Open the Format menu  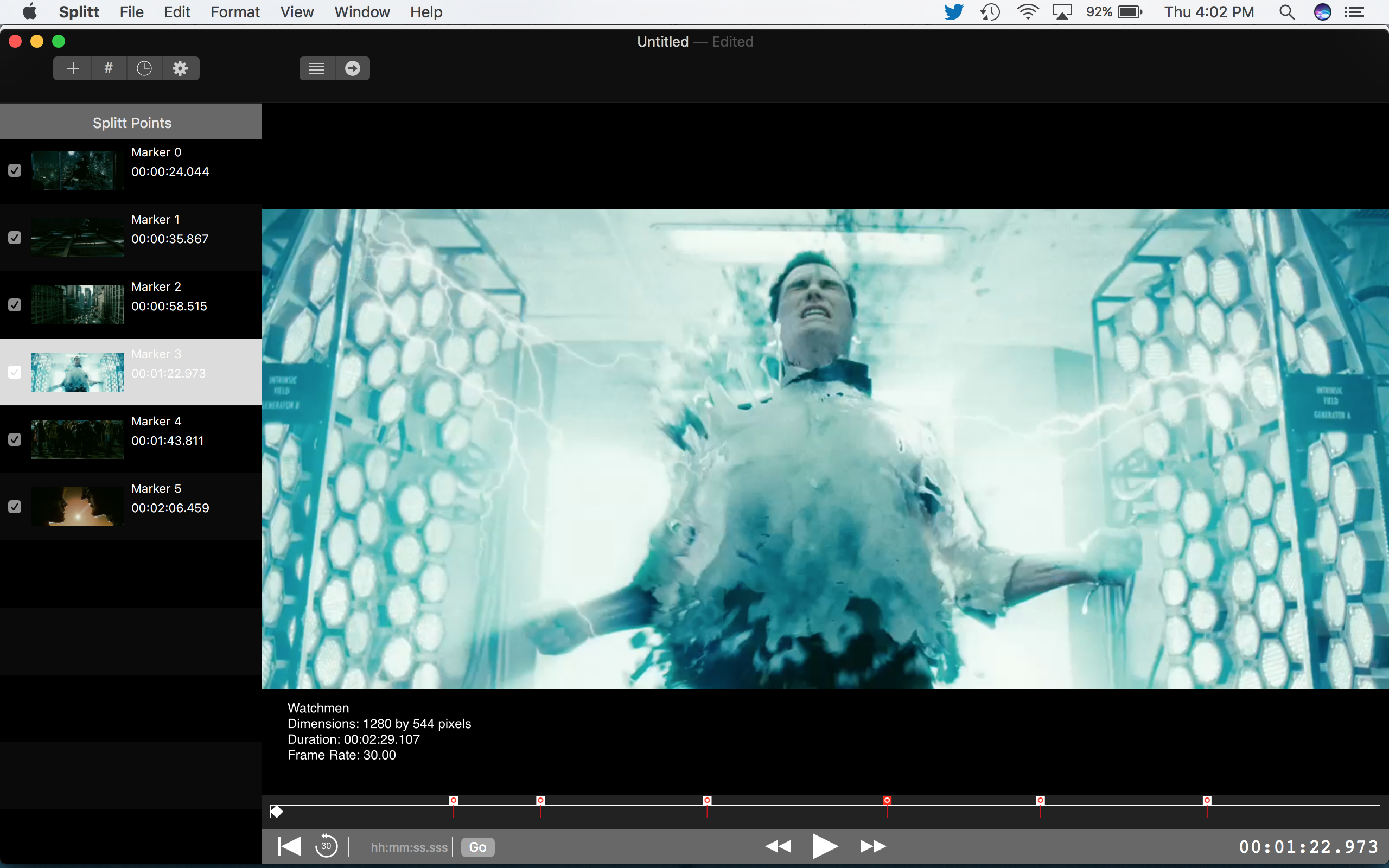pos(235,12)
